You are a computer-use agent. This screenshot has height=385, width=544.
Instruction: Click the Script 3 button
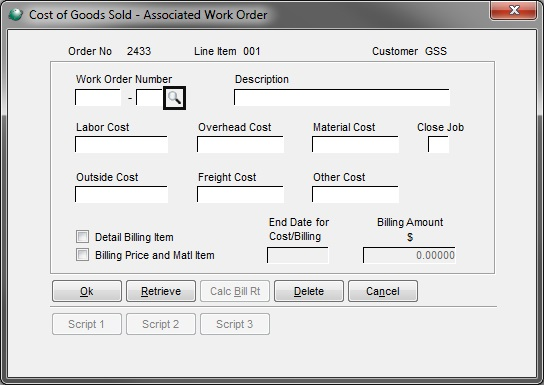tap(235, 324)
